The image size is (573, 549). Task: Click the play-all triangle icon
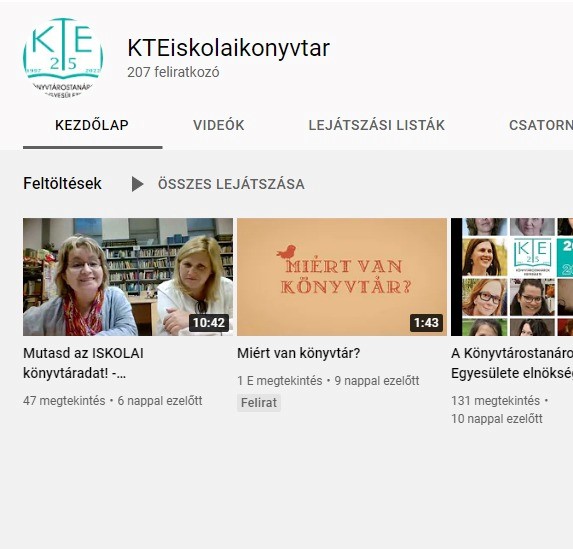click(137, 184)
